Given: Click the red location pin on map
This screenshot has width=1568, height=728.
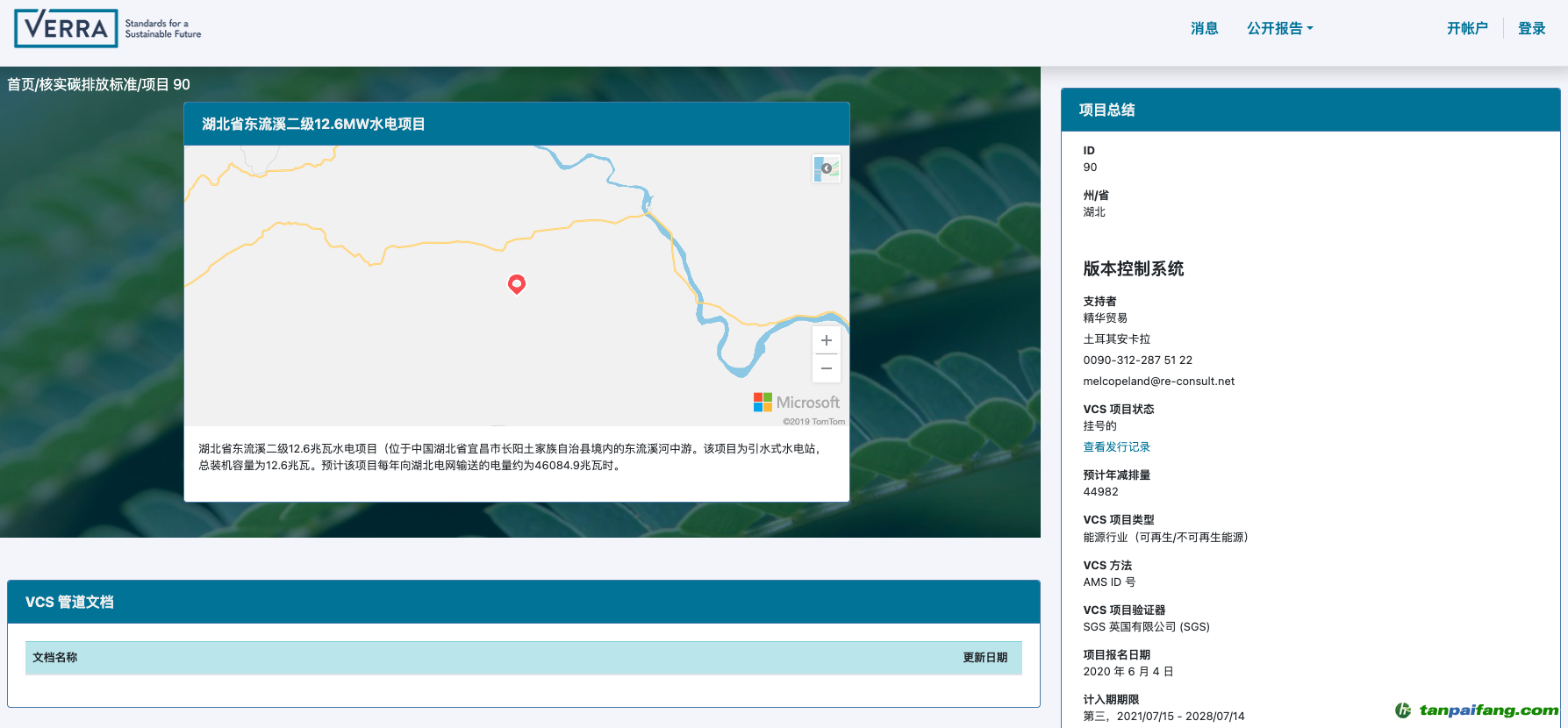Looking at the screenshot, I should (517, 283).
